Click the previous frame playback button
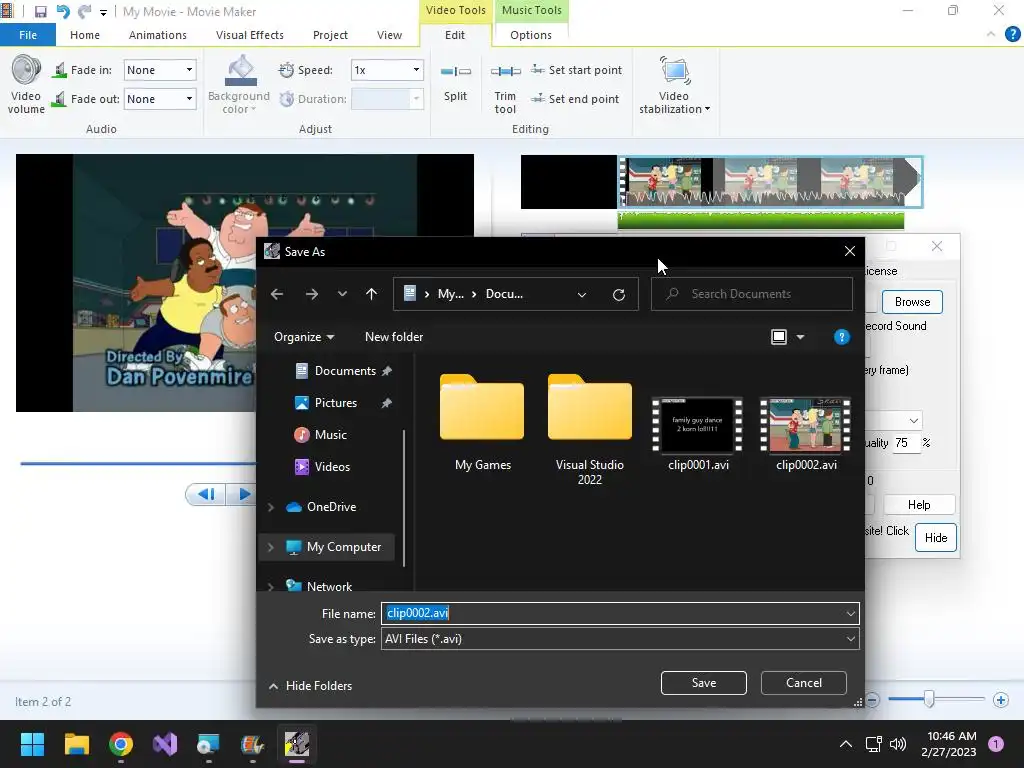The image size is (1024, 768). pyautogui.click(x=206, y=494)
